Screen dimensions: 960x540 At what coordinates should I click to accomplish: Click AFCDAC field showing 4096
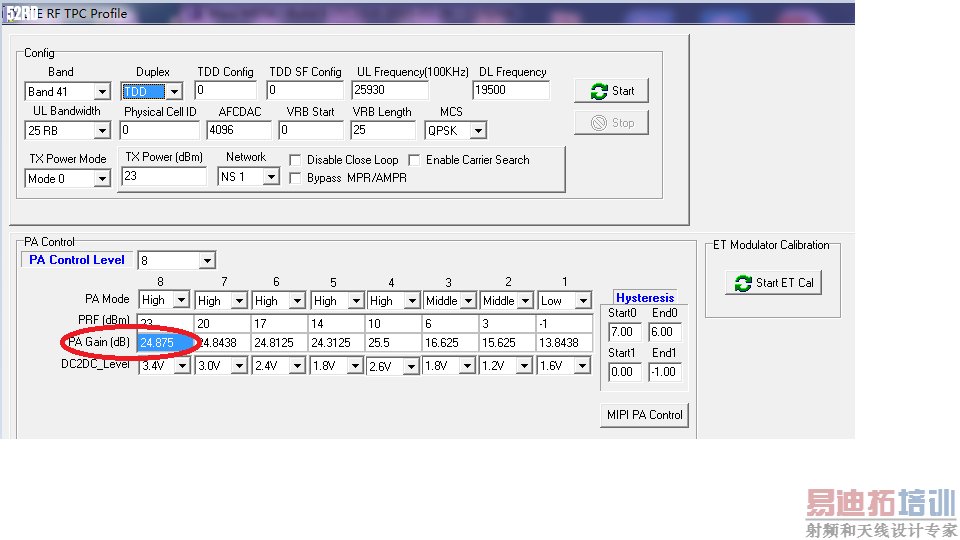coord(239,130)
